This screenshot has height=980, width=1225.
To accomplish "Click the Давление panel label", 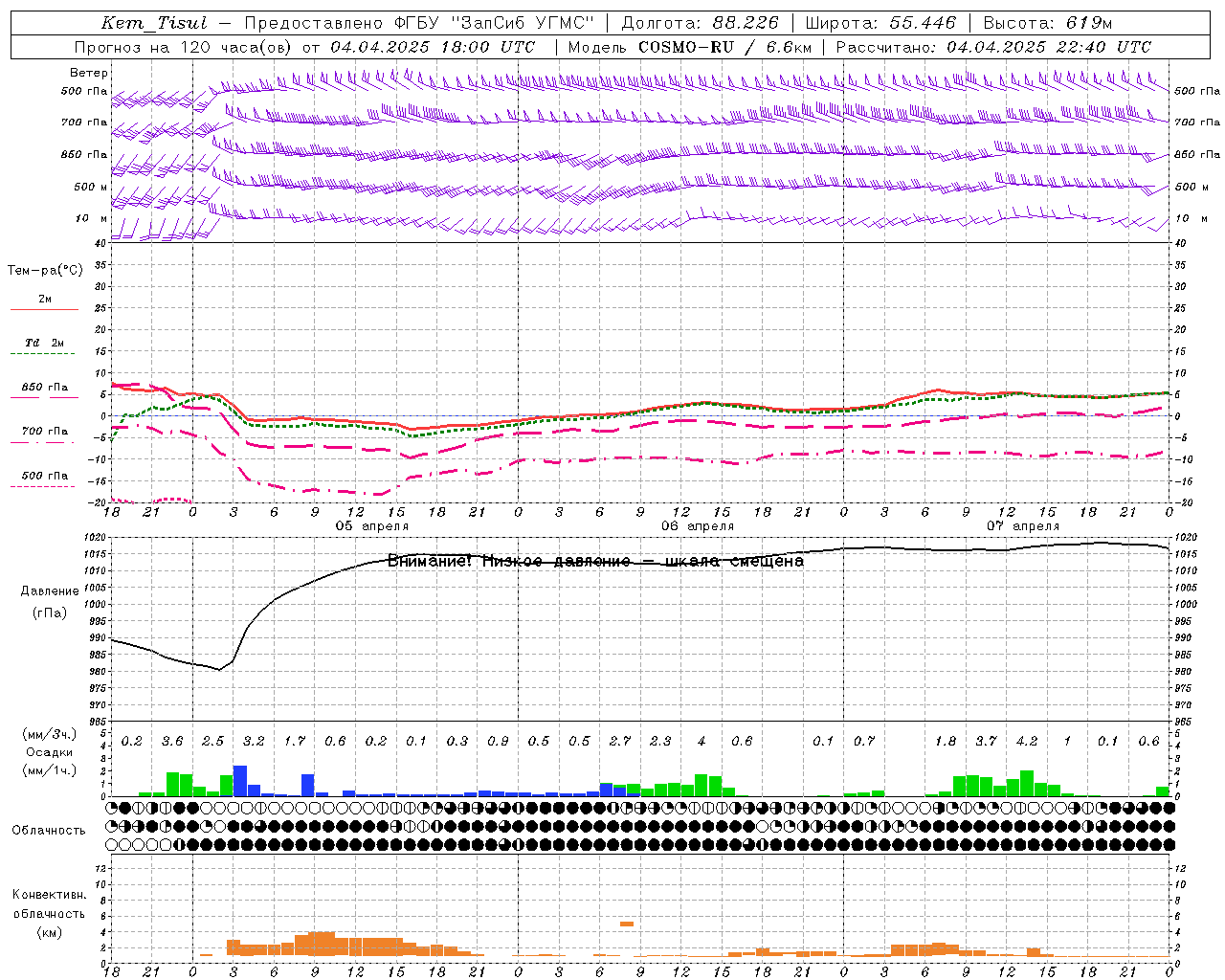I will click(50, 591).
